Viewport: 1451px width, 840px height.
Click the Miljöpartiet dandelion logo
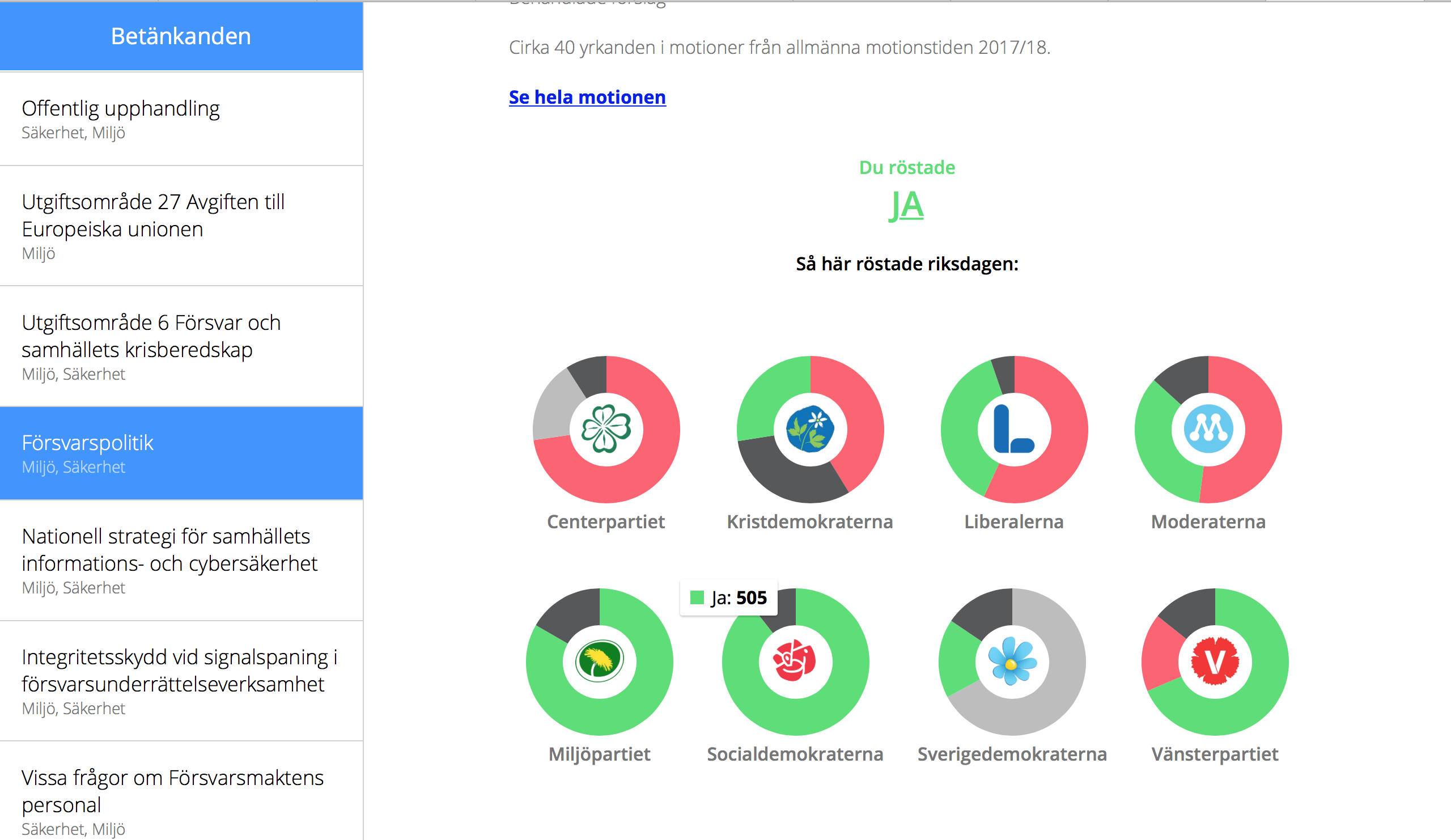[600, 661]
